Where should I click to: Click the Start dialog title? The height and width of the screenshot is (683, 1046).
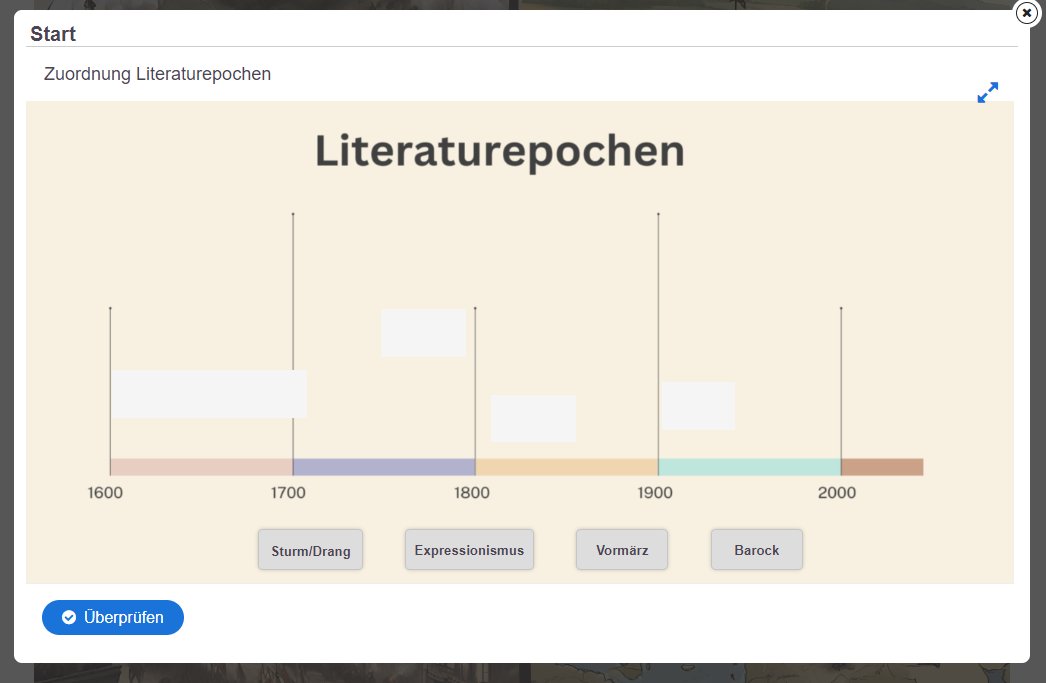coord(52,34)
